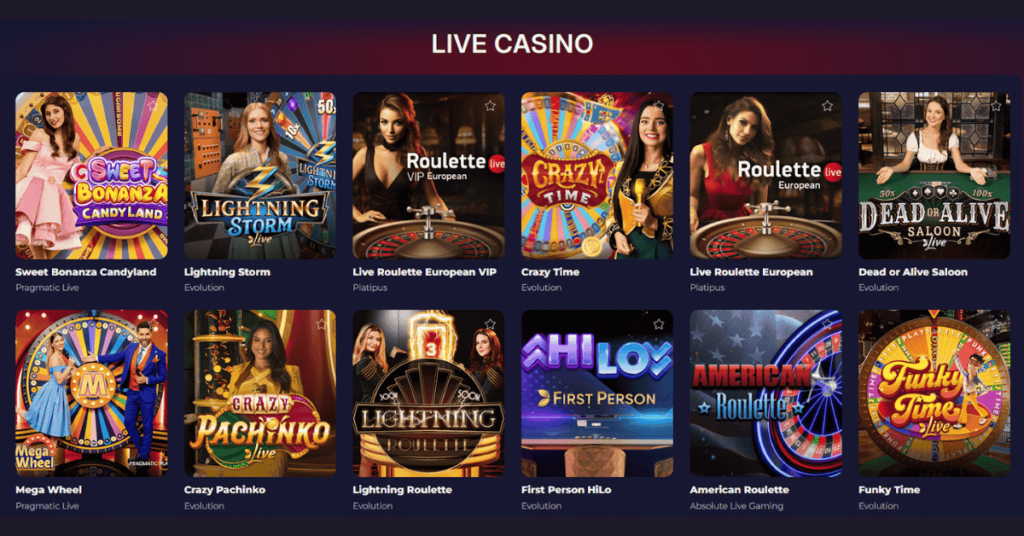1024x536 pixels.
Task: Add Dead or Alive Saloon to favorites
Action: pos(995,106)
